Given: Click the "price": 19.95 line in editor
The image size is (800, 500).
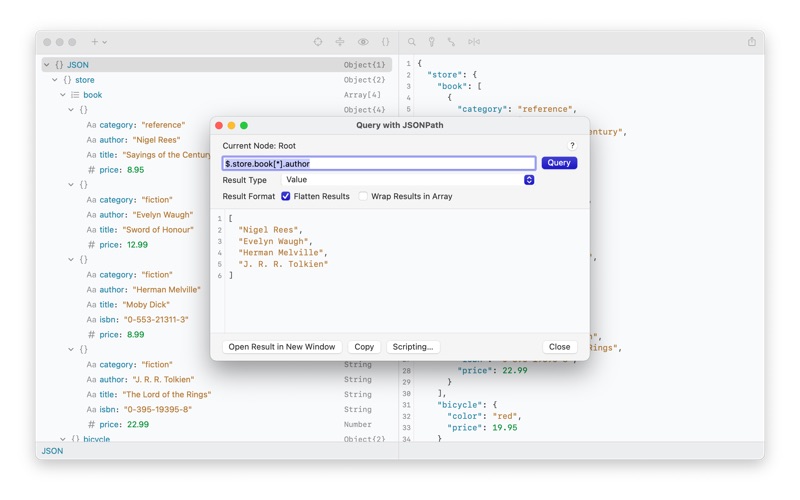Looking at the screenshot, I should [482, 428].
